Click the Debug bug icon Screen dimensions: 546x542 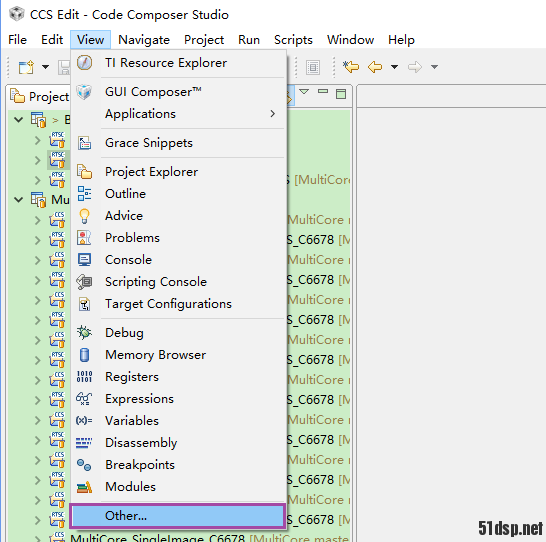(84, 333)
